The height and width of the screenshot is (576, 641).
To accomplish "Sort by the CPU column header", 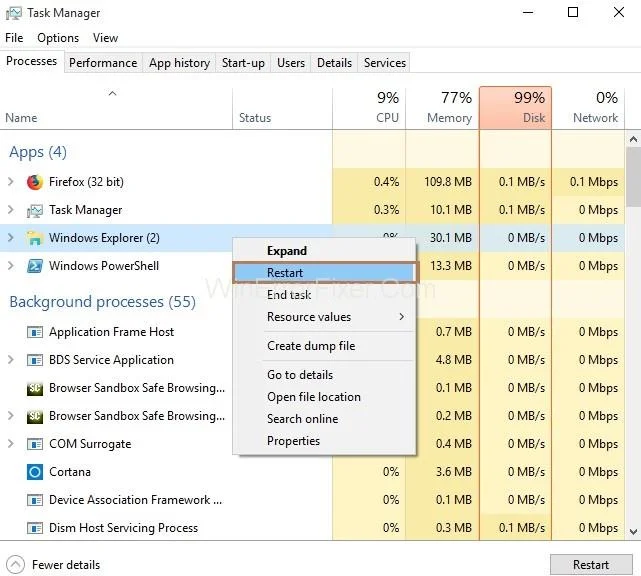I will (369, 109).
